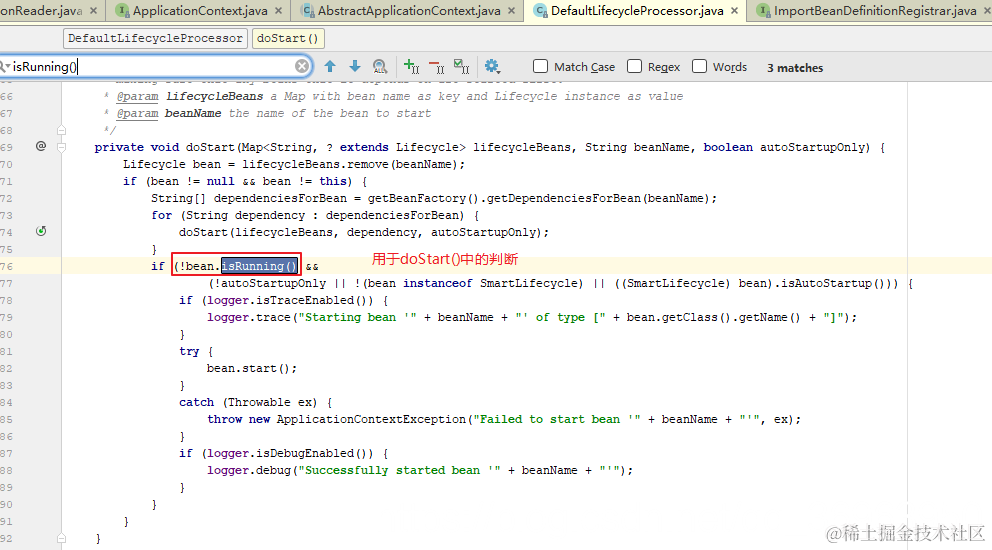Add selection for next occurrence icon
992x550 pixels.
(x=411, y=66)
